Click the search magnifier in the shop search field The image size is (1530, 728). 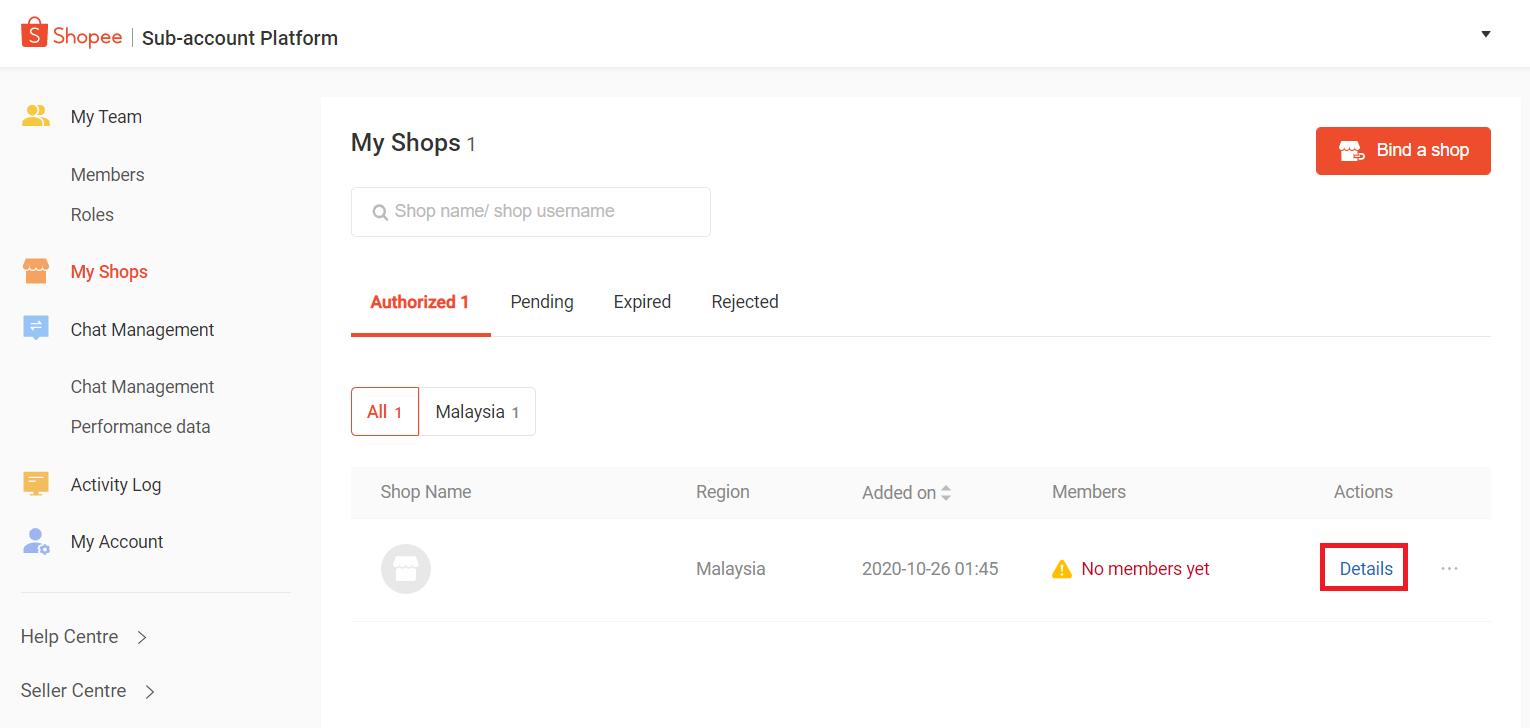pos(380,211)
